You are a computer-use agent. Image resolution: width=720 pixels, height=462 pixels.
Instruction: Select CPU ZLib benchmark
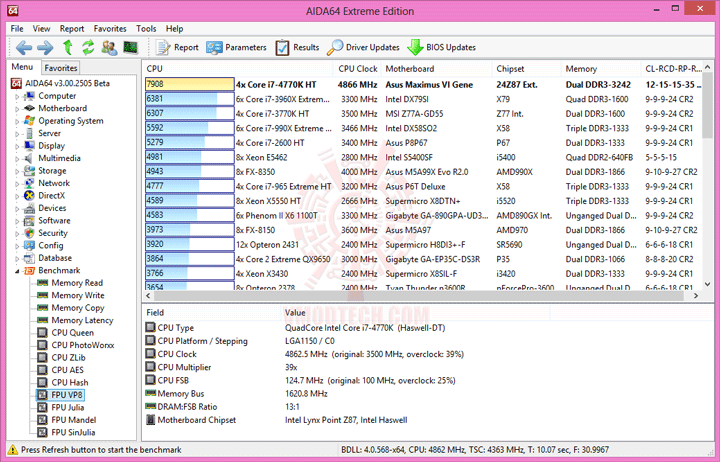pyautogui.click(x=68, y=357)
